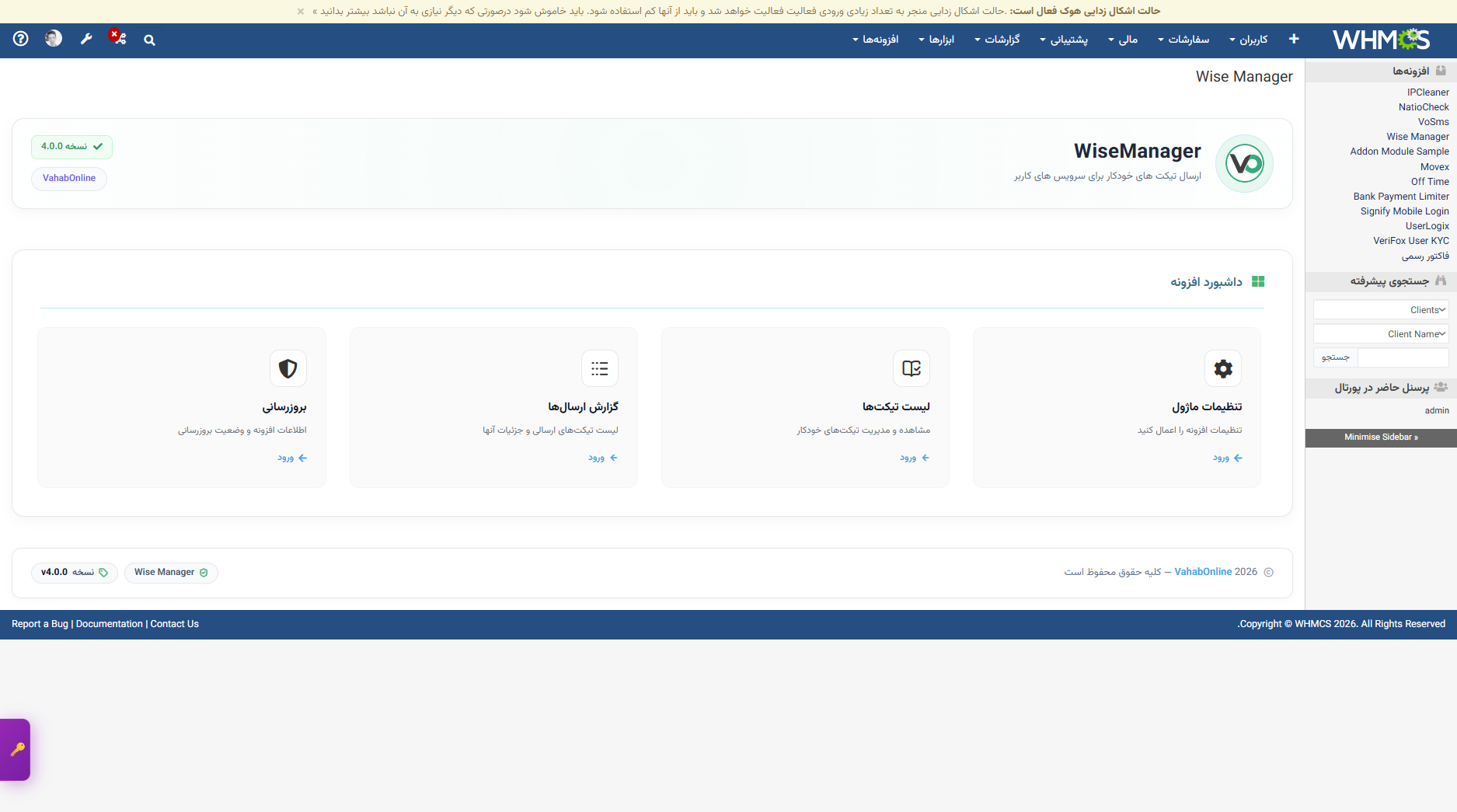Open the پشتیبانی menu

1064,40
